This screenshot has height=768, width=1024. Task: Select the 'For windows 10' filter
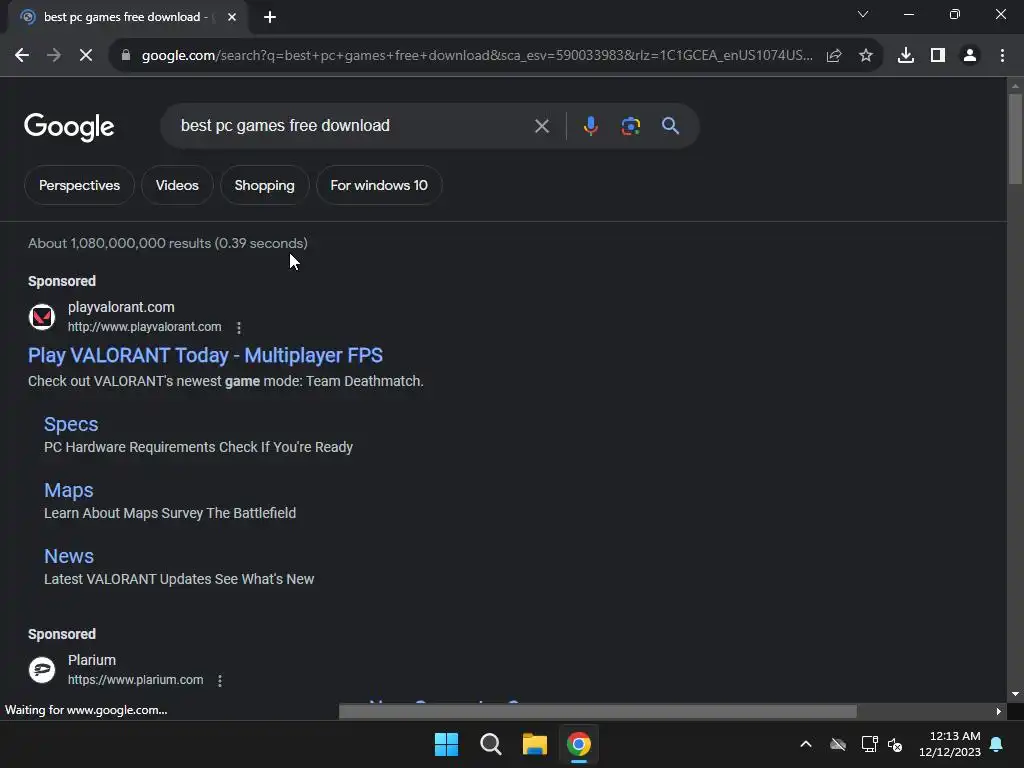(x=379, y=185)
